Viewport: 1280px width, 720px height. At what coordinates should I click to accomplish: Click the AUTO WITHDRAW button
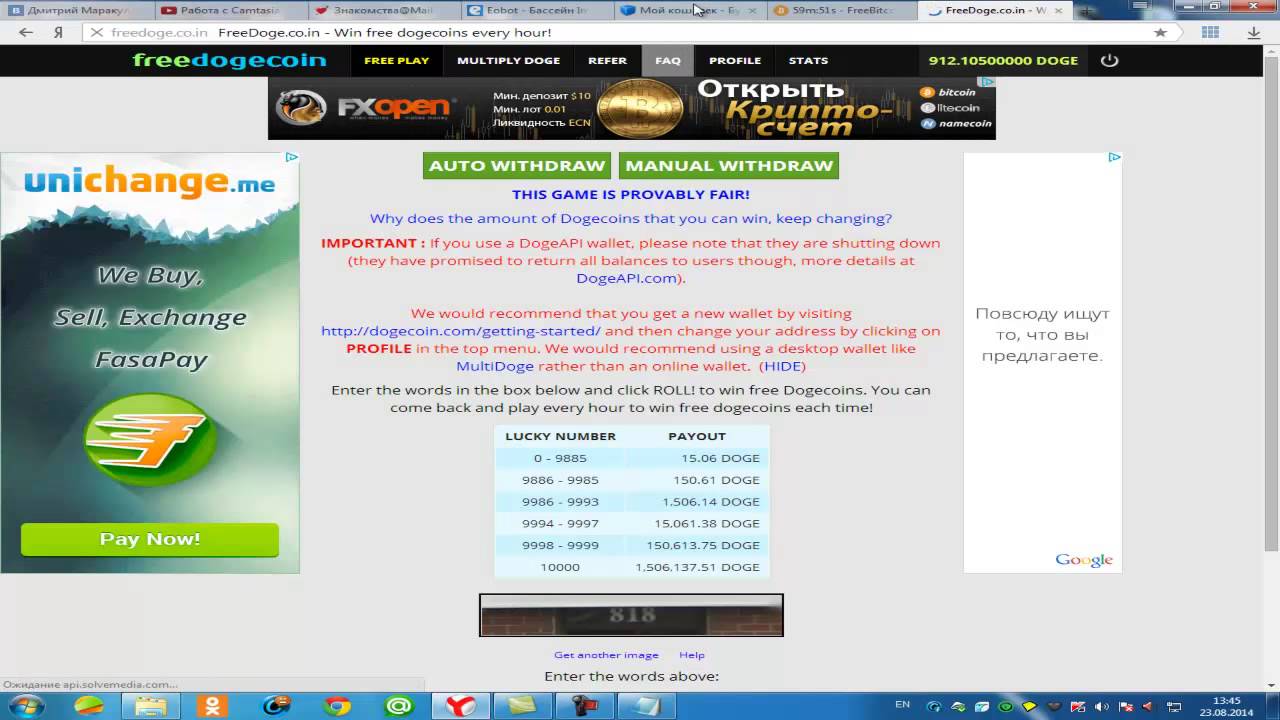point(517,166)
